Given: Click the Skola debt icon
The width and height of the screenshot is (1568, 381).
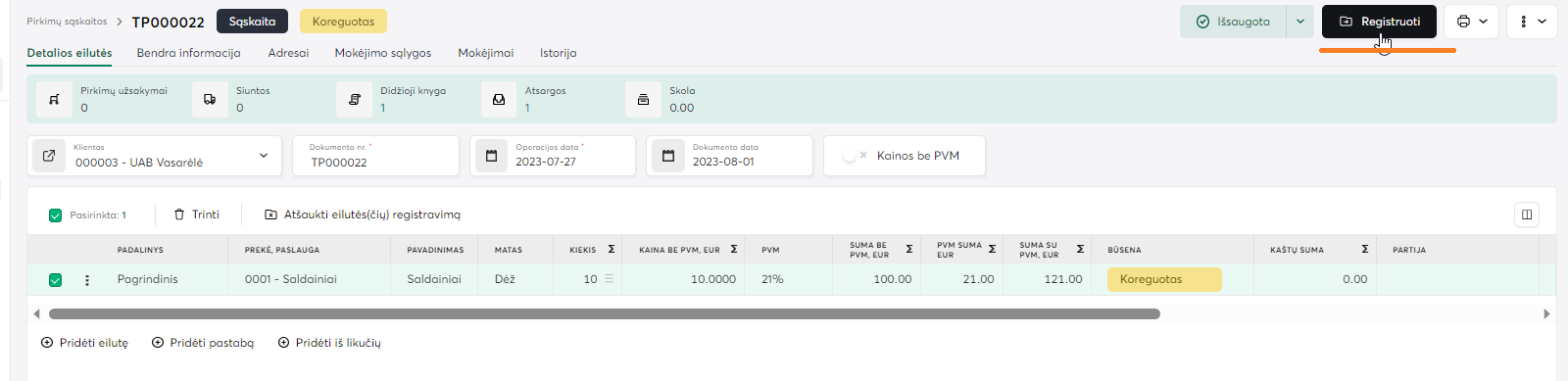Looking at the screenshot, I should (643, 99).
